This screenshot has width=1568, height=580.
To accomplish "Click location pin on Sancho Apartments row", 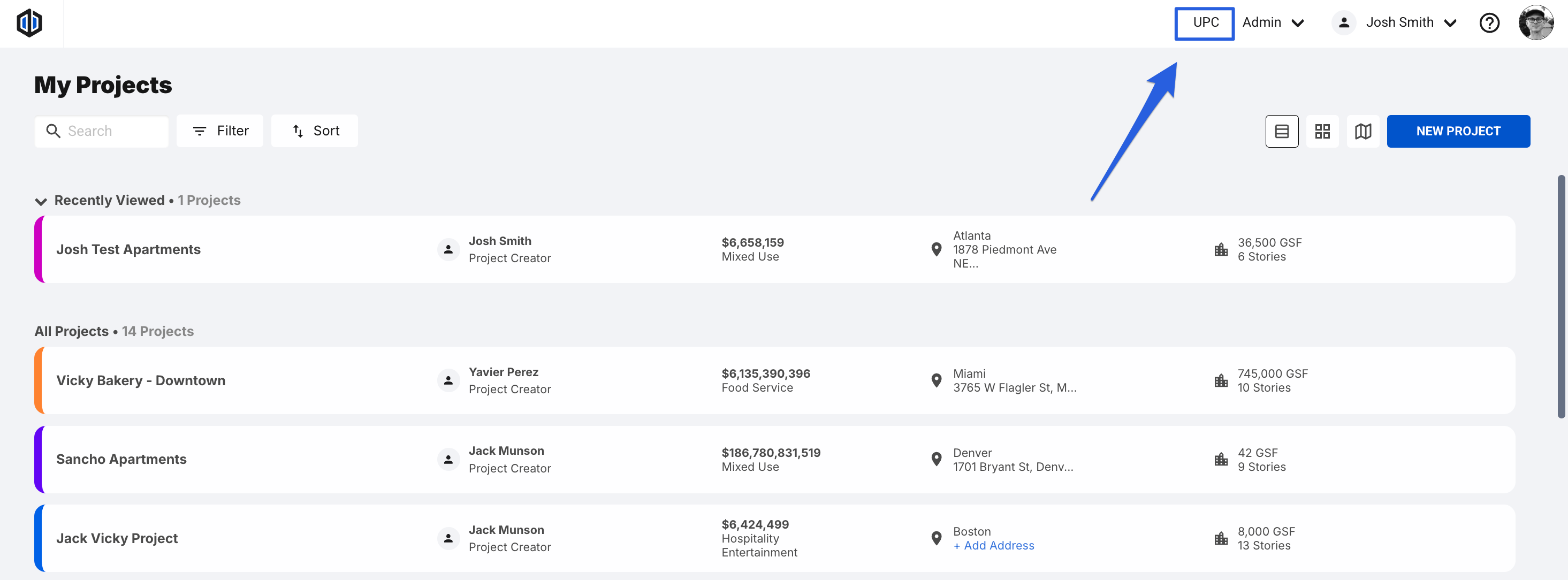I will [x=936, y=460].
